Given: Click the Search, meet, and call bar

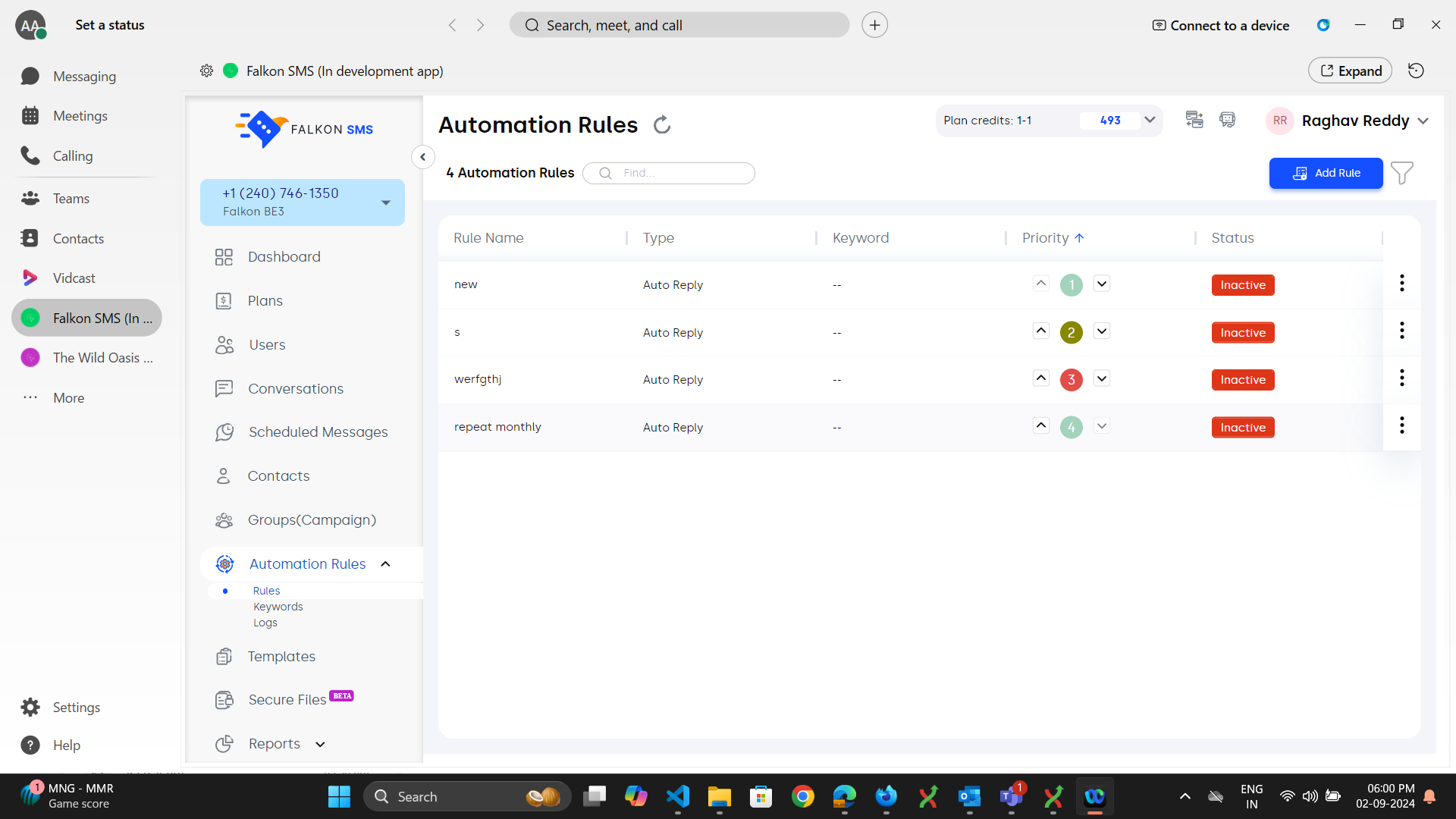Looking at the screenshot, I should point(679,25).
